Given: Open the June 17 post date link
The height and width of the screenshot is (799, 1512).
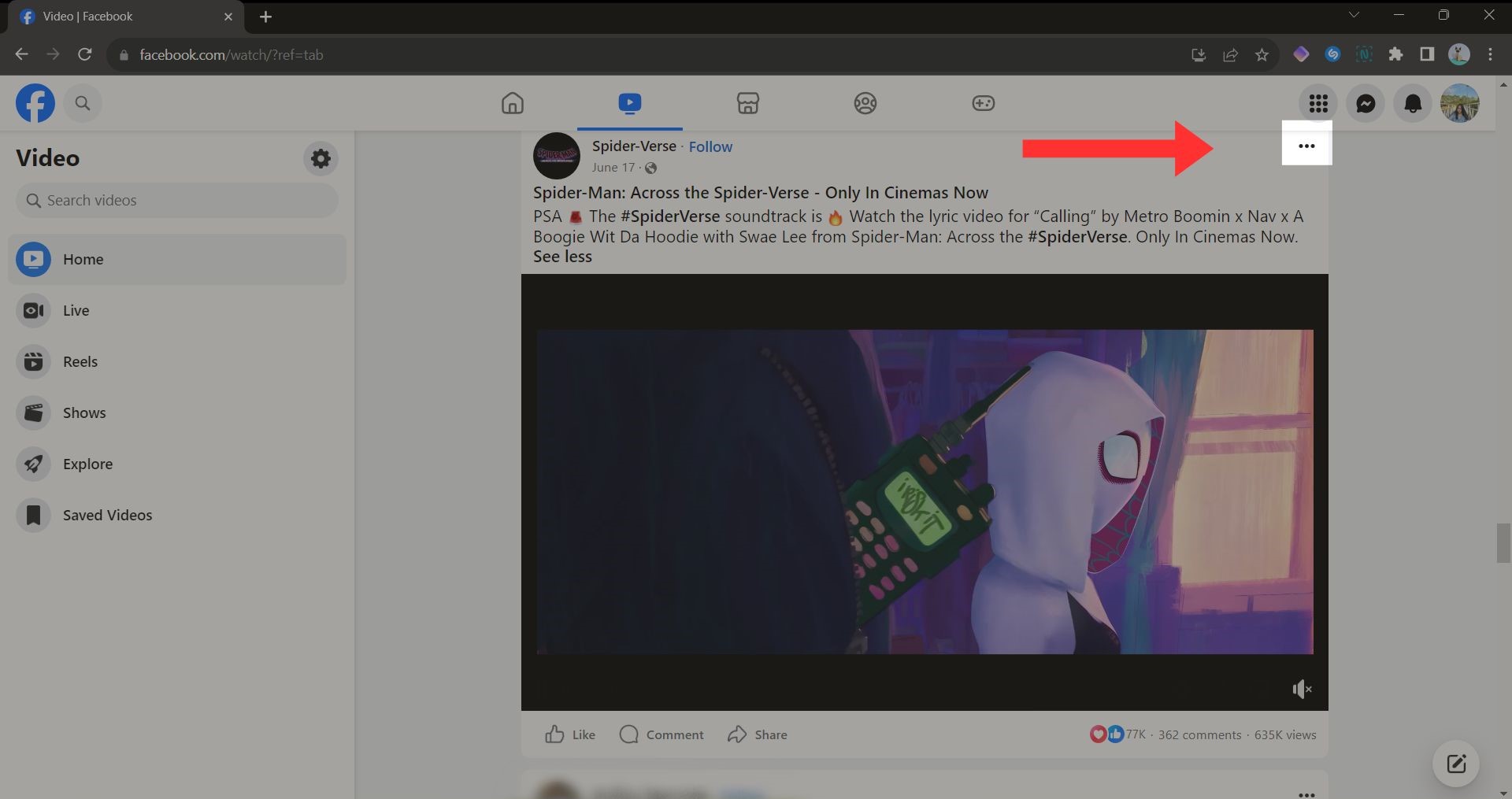Looking at the screenshot, I should pos(613,168).
